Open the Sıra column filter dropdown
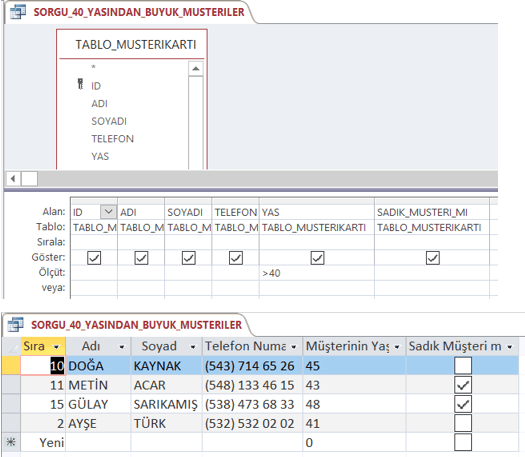The height and width of the screenshot is (457, 525). 57,347
